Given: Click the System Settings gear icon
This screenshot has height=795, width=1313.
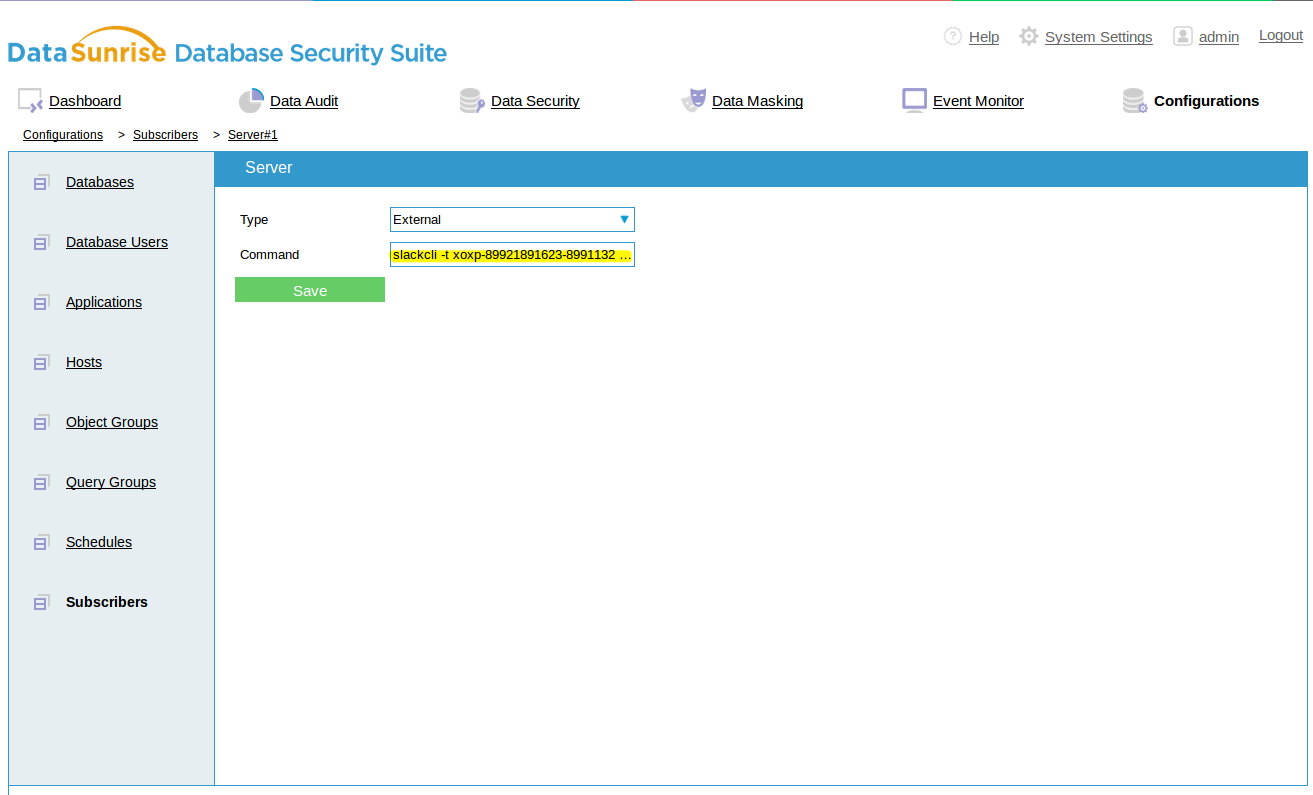Looking at the screenshot, I should 1029,36.
